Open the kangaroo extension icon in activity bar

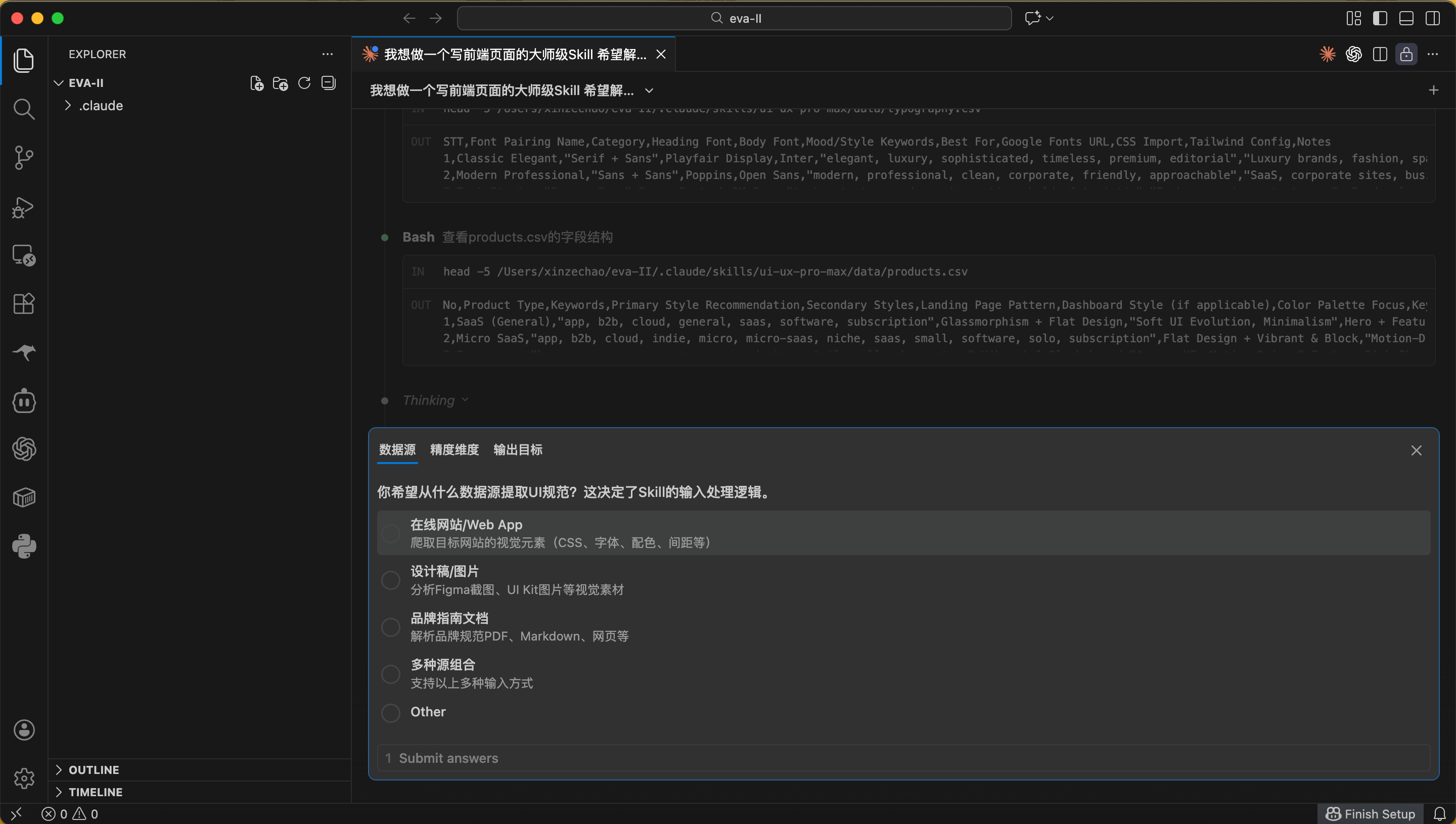click(24, 352)
